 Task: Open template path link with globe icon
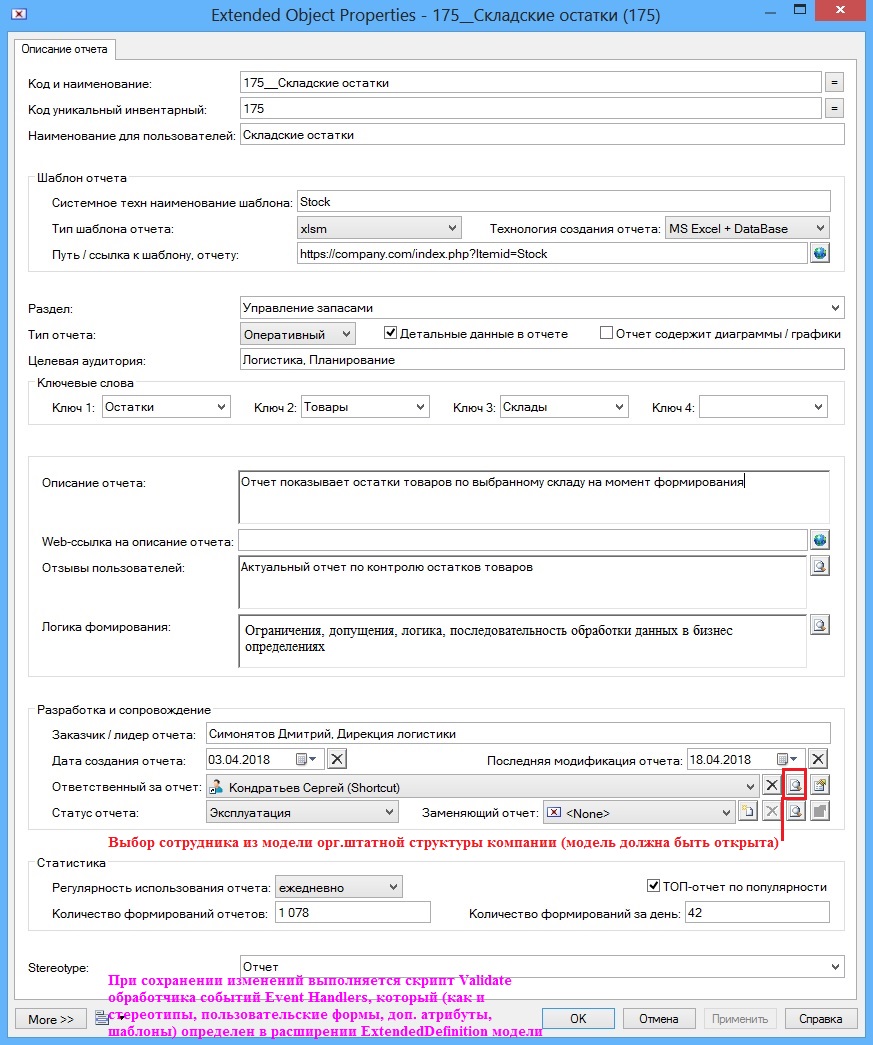point(820,253)
